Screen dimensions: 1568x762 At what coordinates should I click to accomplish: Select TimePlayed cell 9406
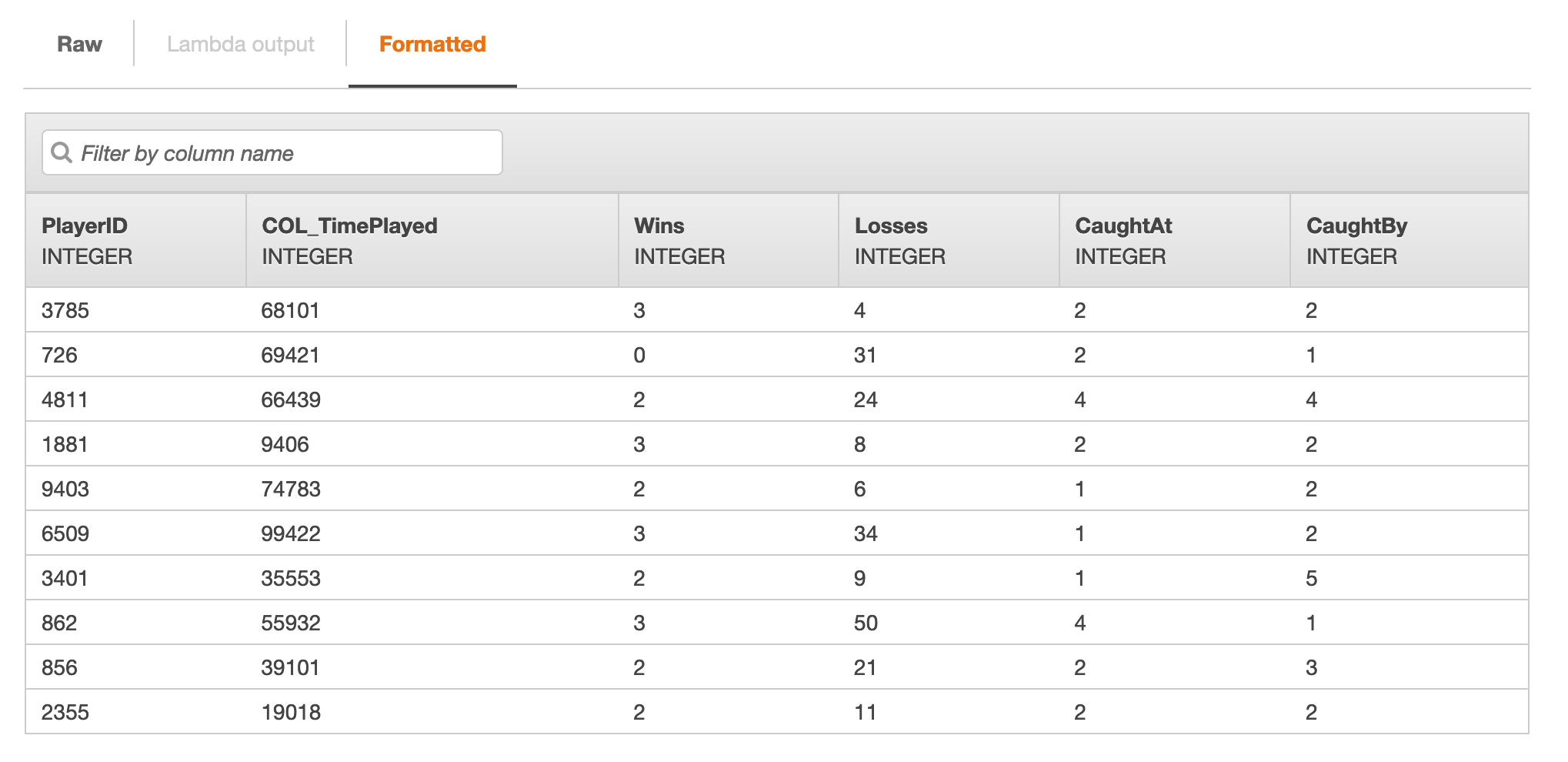pos(285,445)
